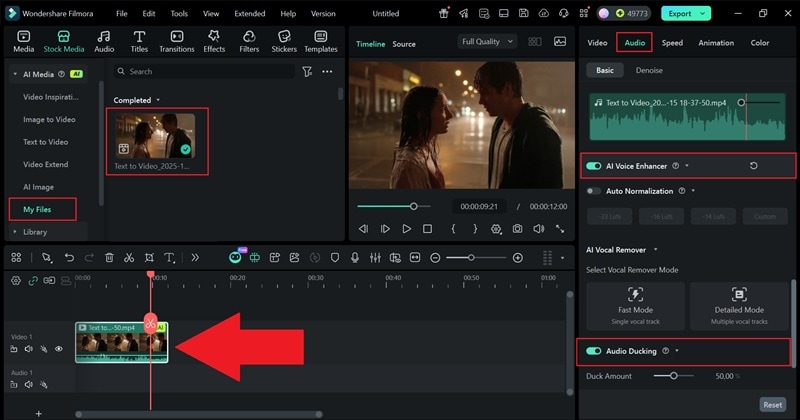The image size is (800, 420).
Task: Expand the Library tree section
Action: click(15, 232)
